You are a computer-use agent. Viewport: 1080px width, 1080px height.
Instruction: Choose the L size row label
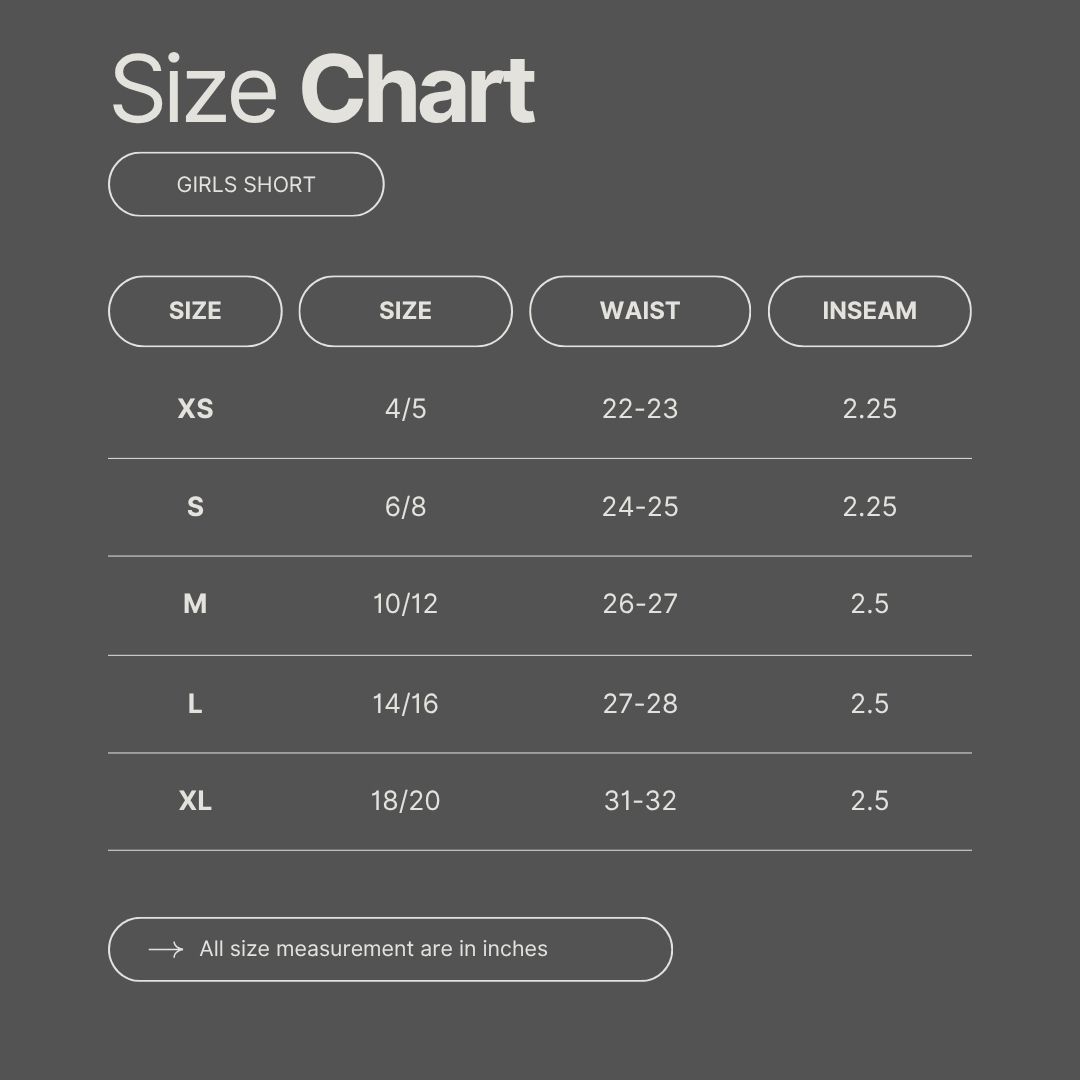pyautogui.click(x=195, y=704)
